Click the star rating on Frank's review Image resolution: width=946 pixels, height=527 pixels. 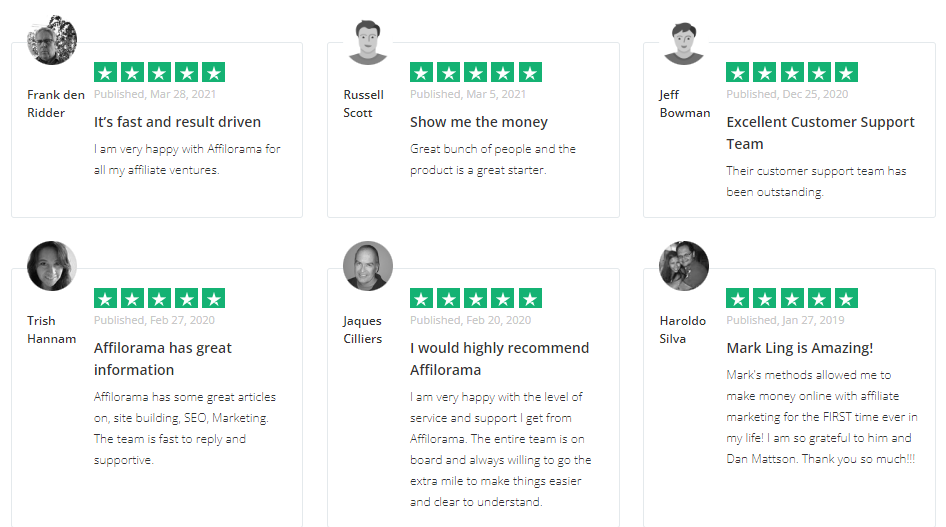click(159, 72)
